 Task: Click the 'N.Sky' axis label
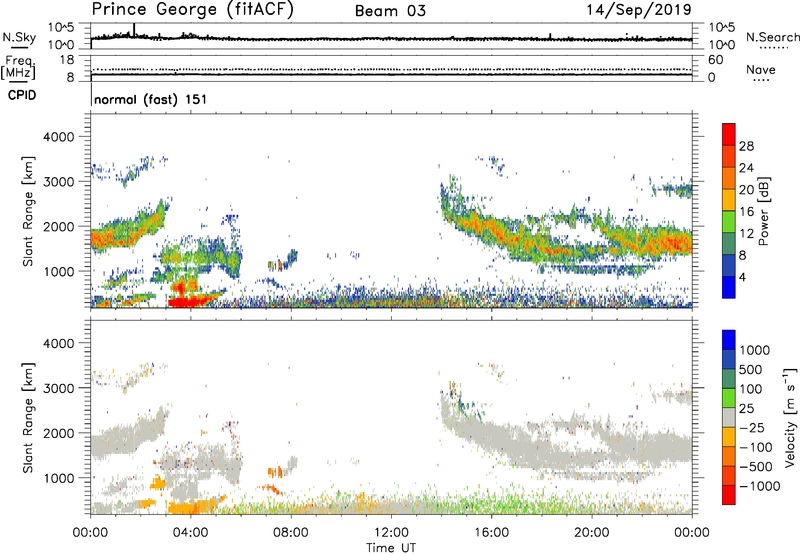[x=19, y=37]
